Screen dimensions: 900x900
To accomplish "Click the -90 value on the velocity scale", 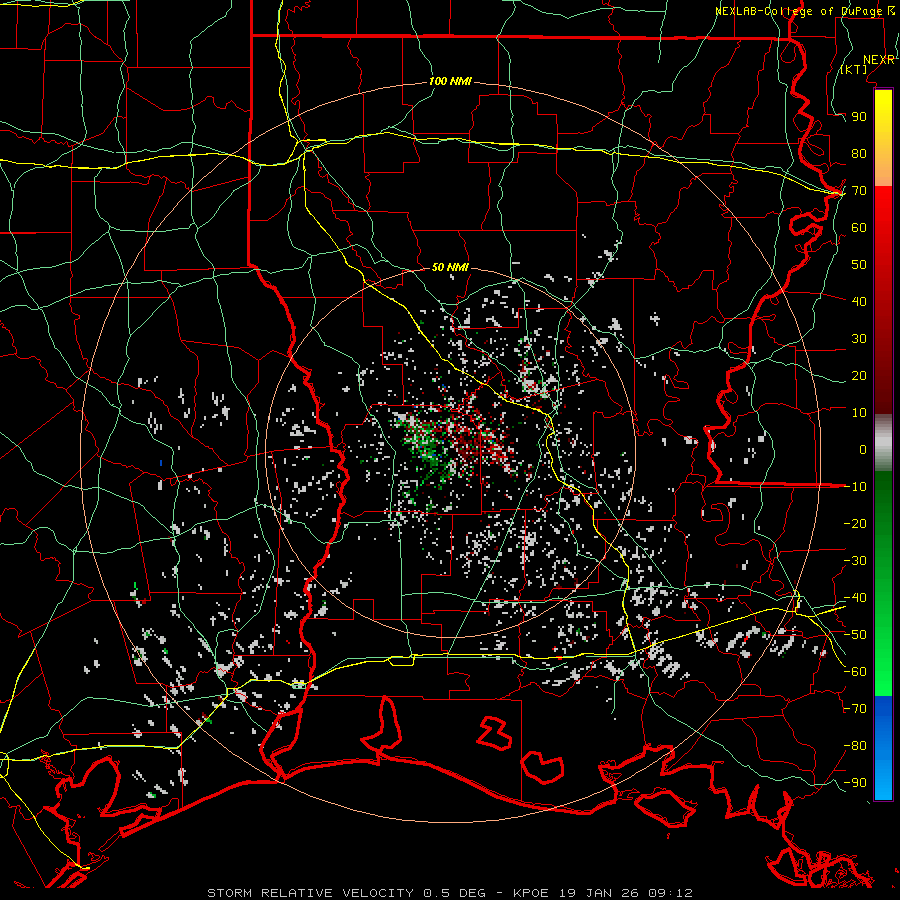I will [855, 783].
